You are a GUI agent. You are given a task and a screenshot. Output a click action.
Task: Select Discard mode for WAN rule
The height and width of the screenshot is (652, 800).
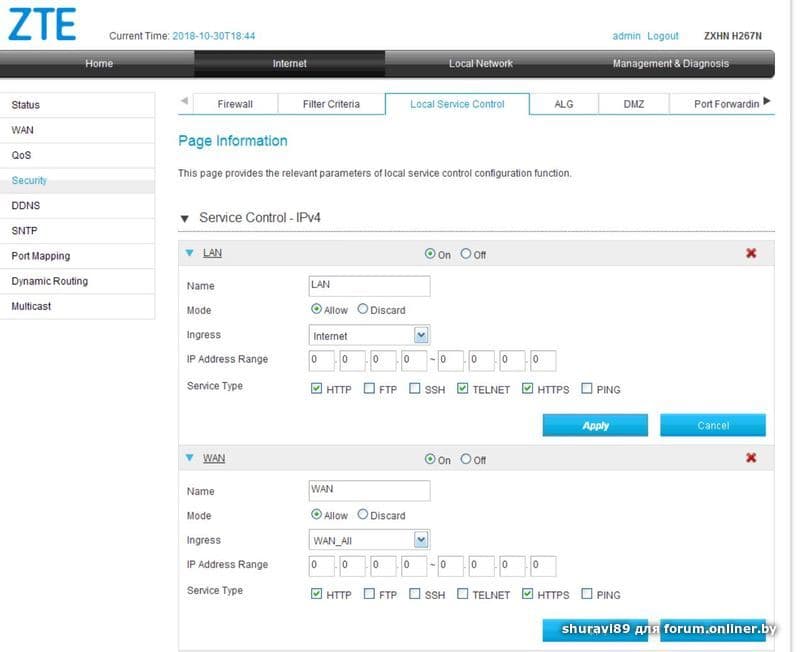click(x=362, y=514)
